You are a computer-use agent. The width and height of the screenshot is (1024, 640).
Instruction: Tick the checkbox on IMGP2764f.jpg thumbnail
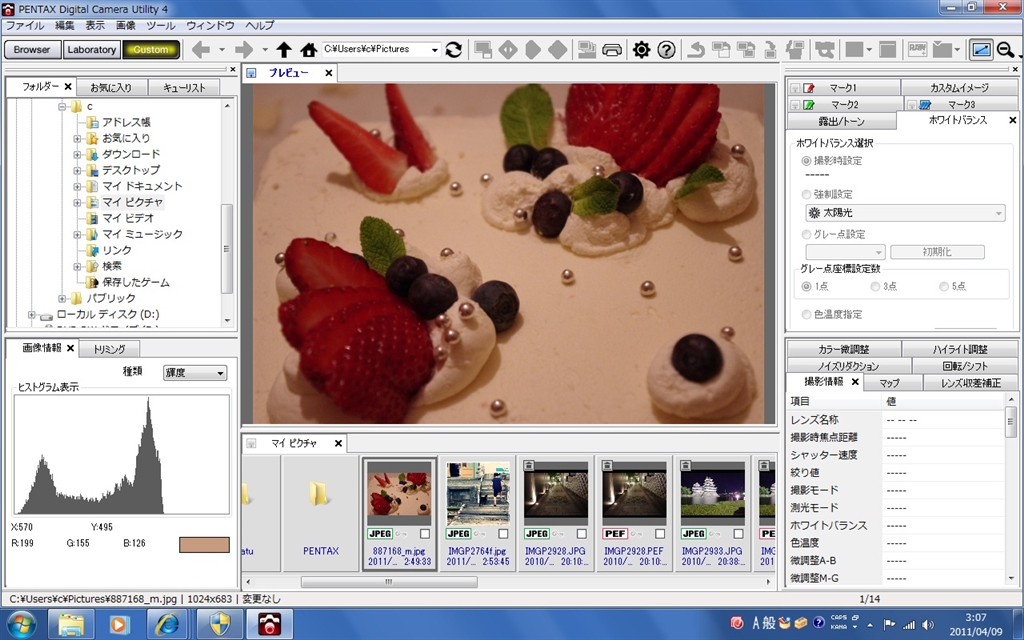point(503,534)
